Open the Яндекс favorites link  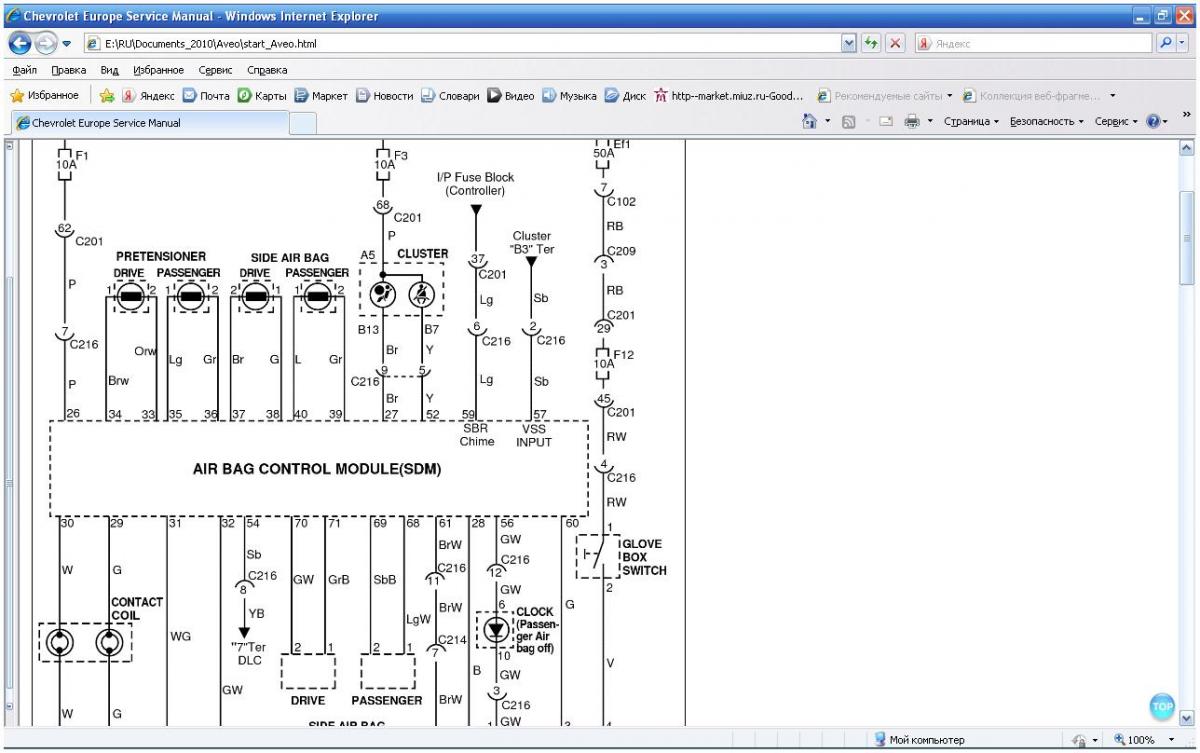click(x=148, y=96)
